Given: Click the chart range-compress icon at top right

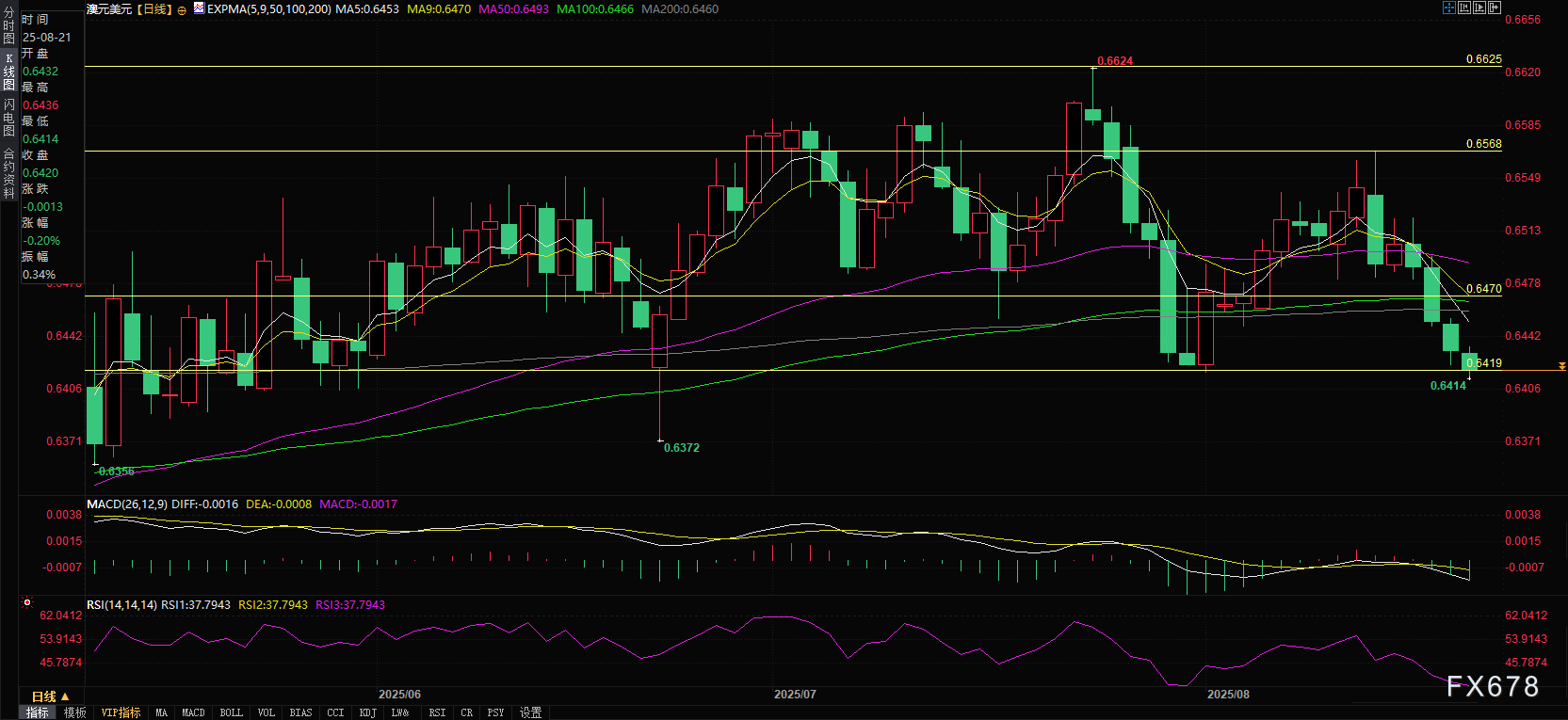Looking at the screenshot, I should (x=1464, y=8).
